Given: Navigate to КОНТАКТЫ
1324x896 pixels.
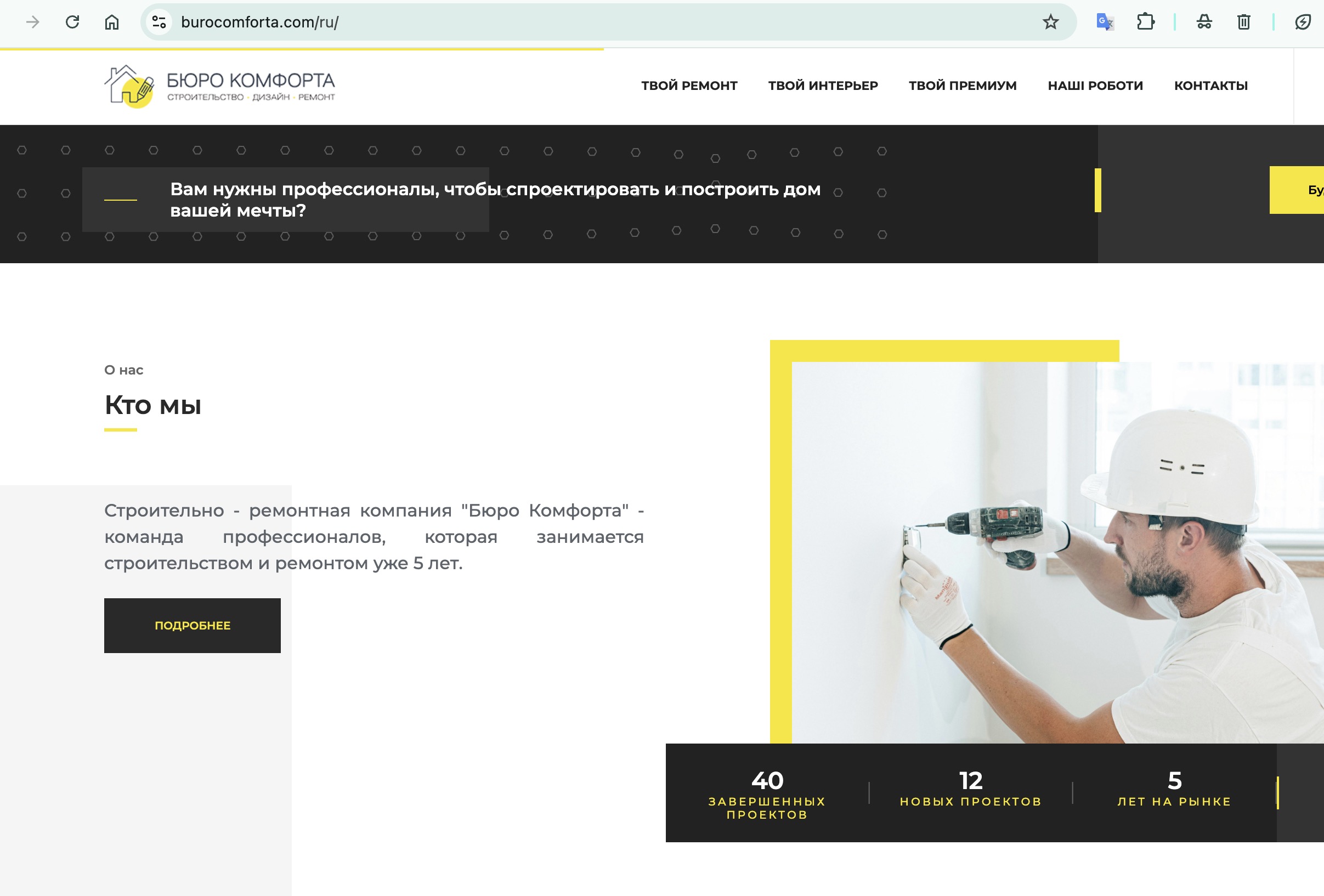Looking at the screenshot, I should 1210,86.
